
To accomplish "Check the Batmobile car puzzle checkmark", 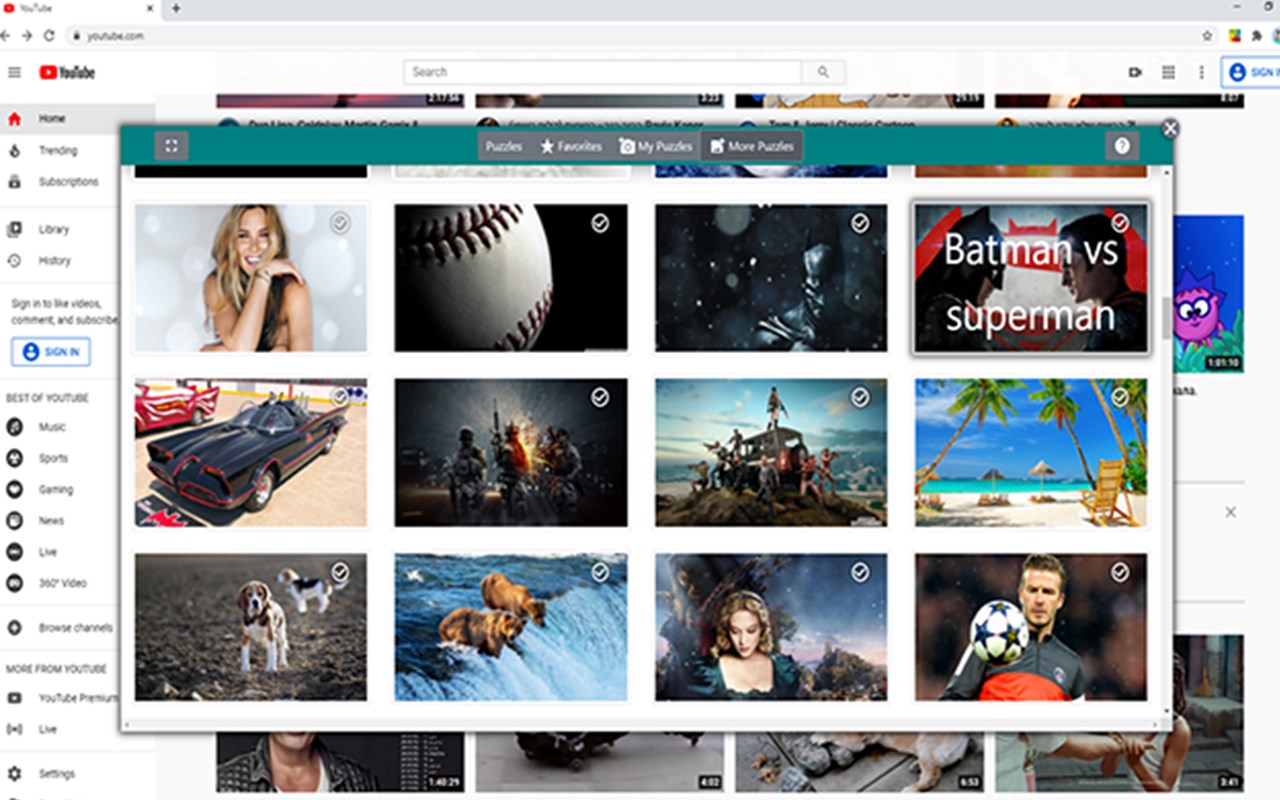I will [340, 398].
